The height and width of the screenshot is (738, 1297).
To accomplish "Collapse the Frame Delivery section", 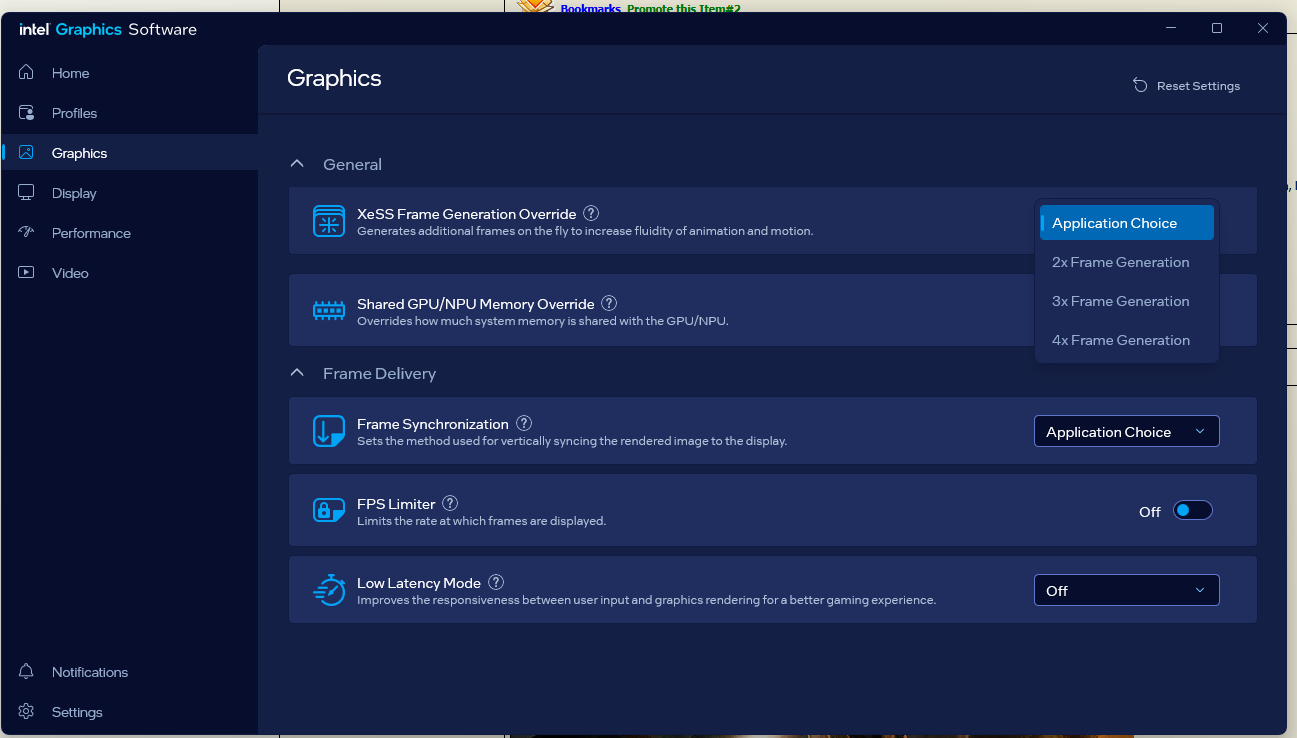I will click(x=297, y=373).
